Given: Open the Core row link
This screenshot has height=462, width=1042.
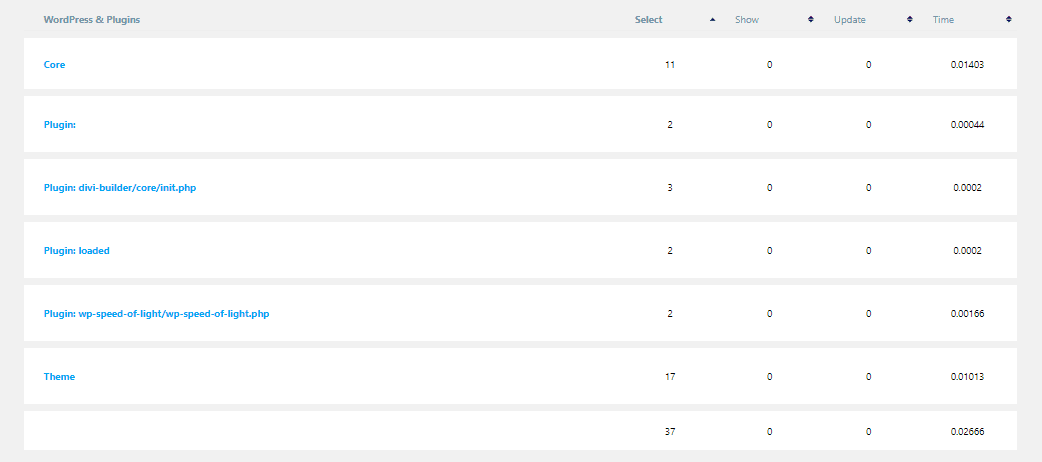Looking at the screenshot, I should click(x=54, y=64).
